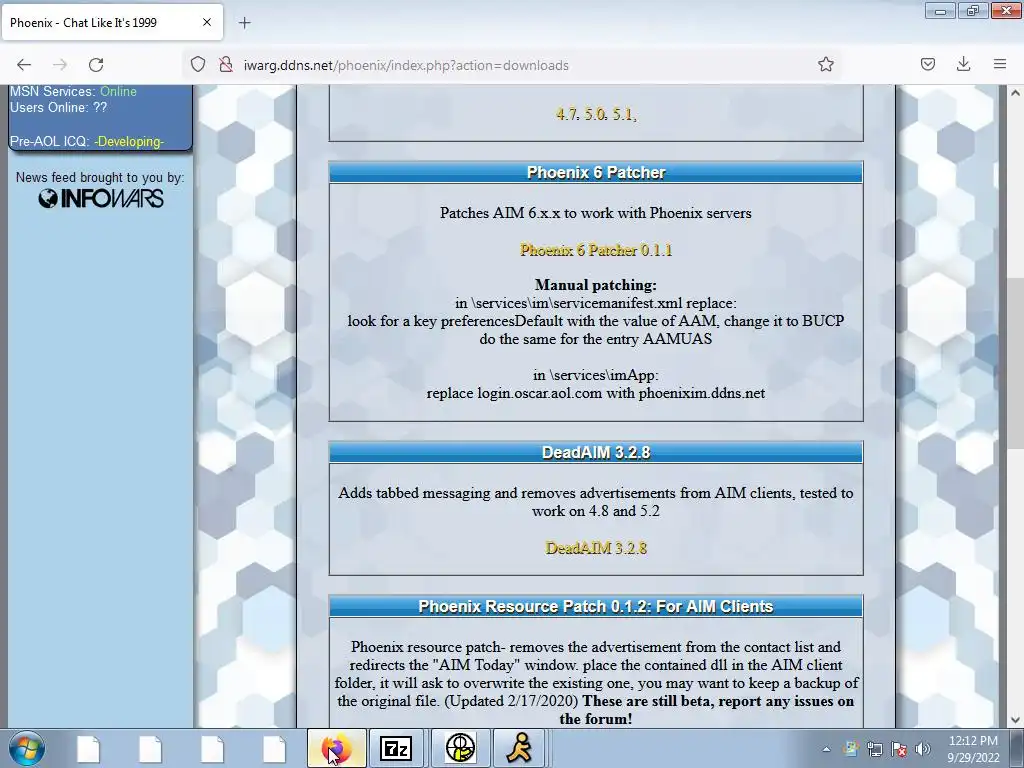1024x768 pixels.
Task: Open 7-Zip from the taskbar
Action: coord(396,748)
